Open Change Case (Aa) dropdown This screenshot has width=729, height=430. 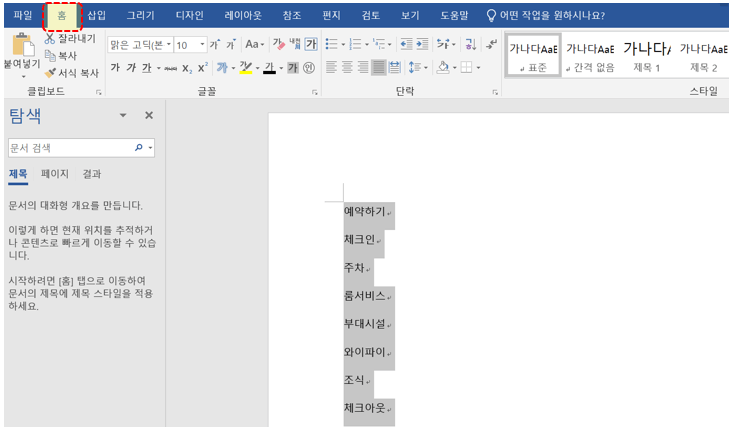coord(254,44)
